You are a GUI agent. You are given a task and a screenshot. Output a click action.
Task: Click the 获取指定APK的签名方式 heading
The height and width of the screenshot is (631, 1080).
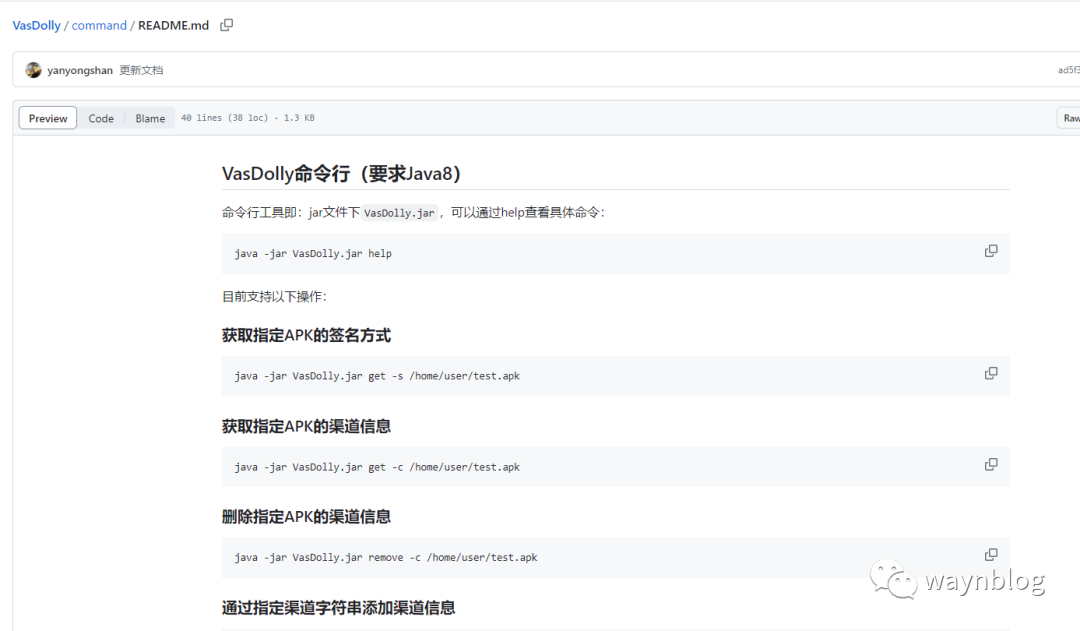pos(306,335)
